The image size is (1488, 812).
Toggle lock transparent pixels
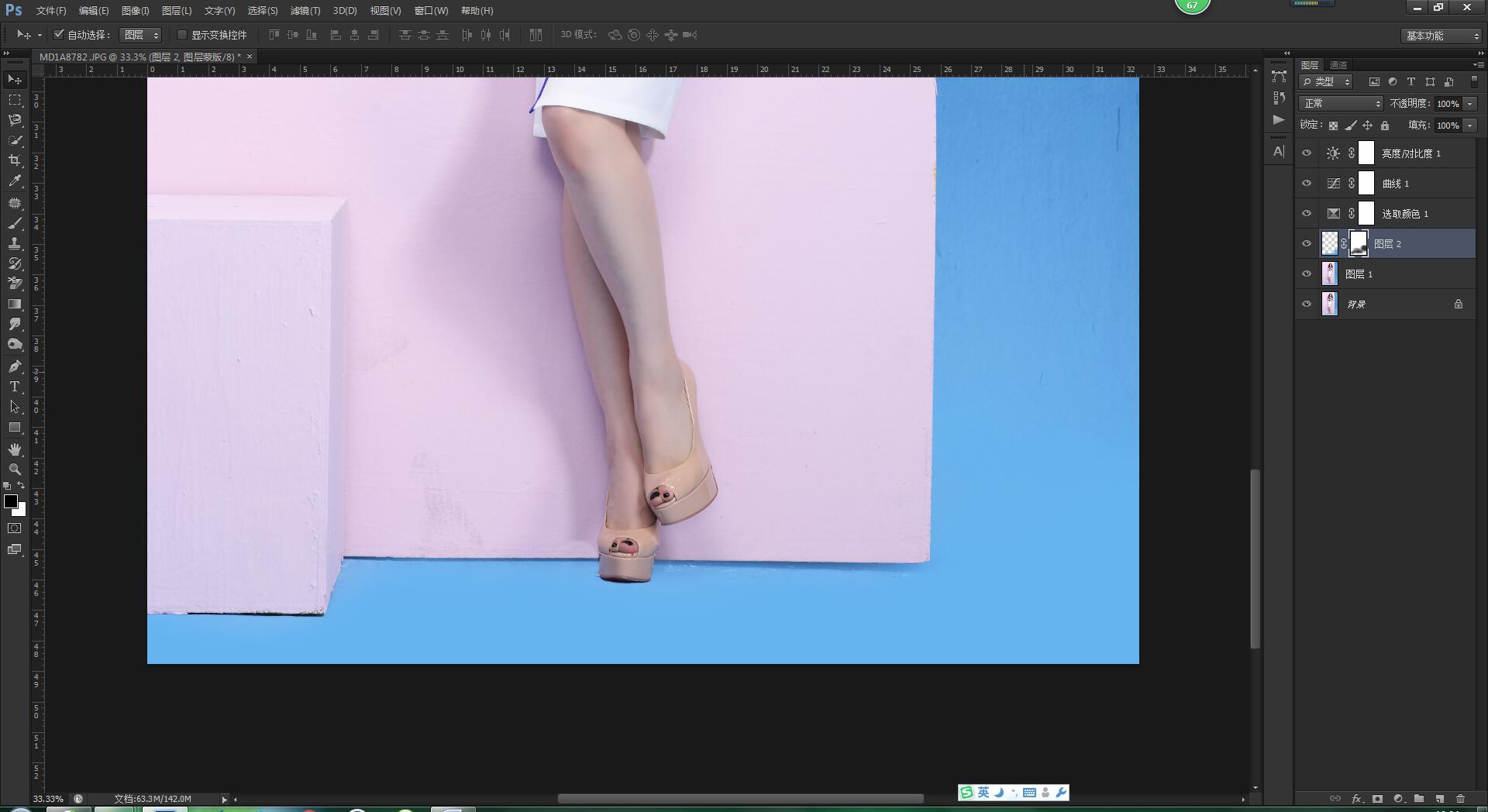point(1333,126)
